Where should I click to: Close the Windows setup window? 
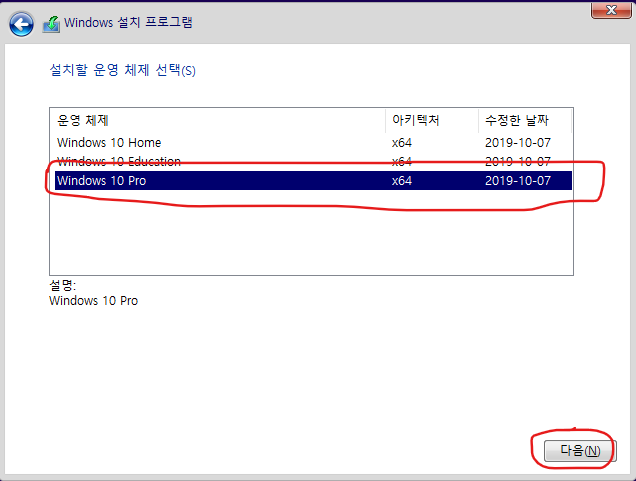611,10
